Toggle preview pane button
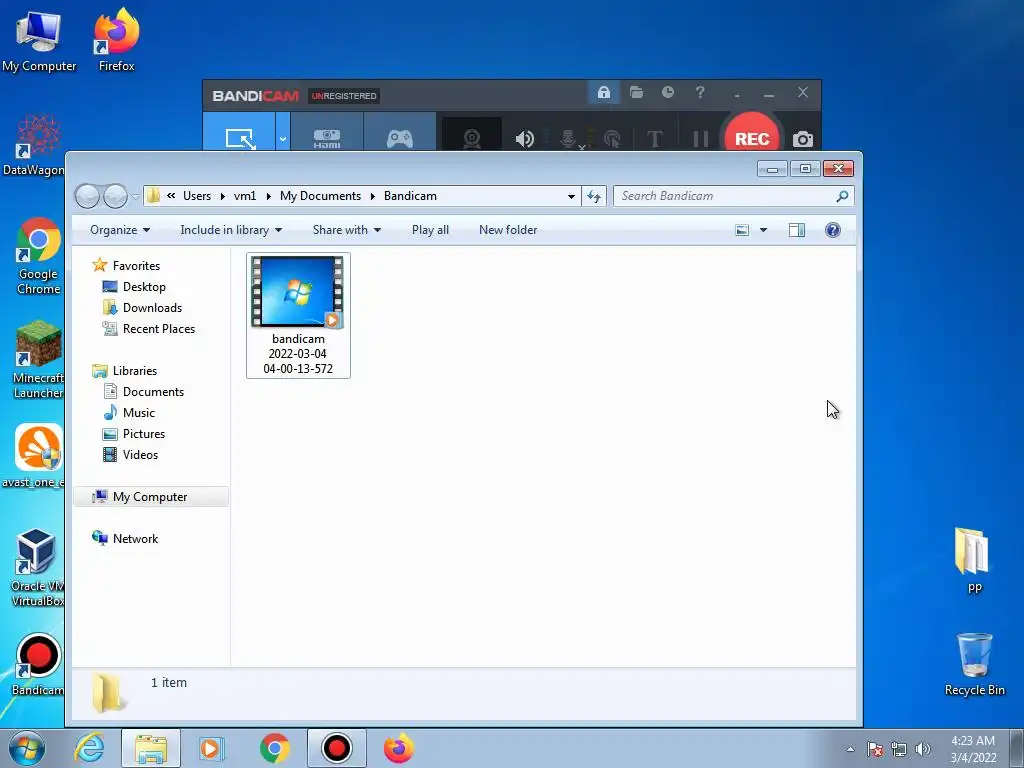Image resolution: width=1024 pixels, height=768 pixels. pyautogui.click(x=797, y=230)
